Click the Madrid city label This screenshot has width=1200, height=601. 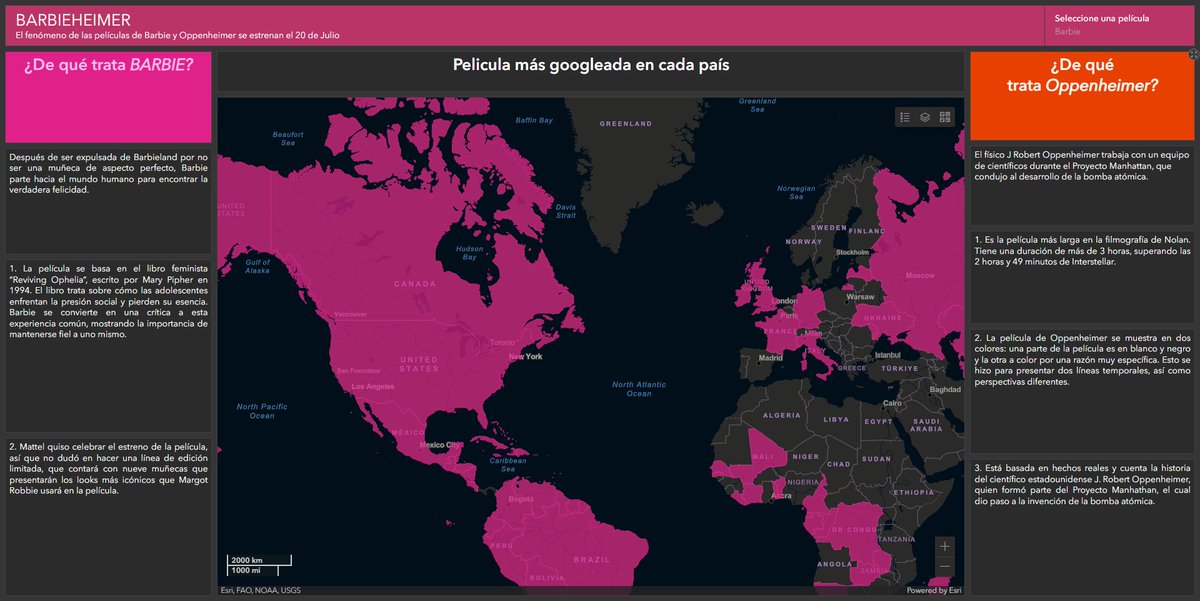[771, 357]
